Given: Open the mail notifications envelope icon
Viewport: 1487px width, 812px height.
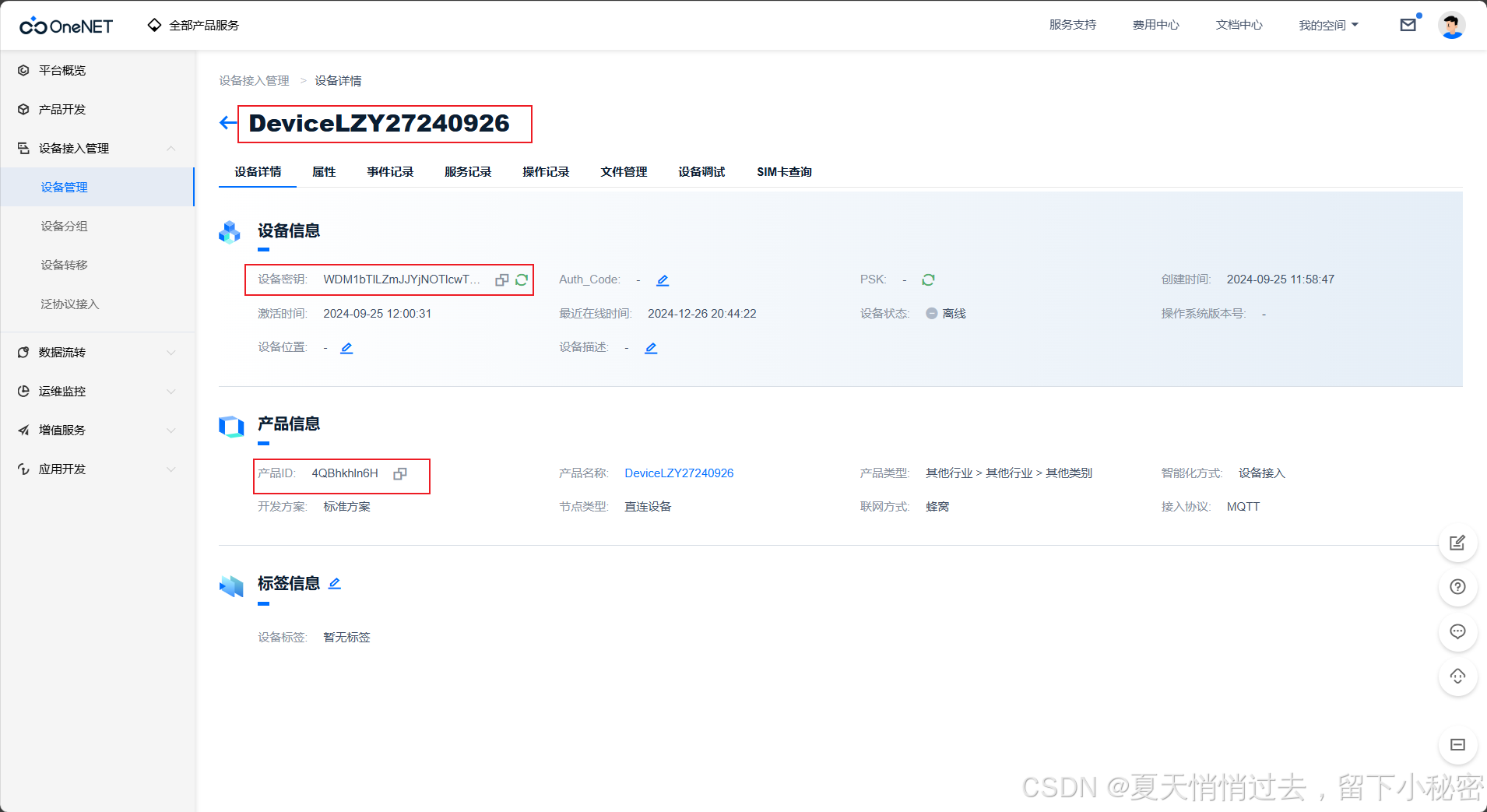Looking at the screenshot, I should (x=1408, y=25).
